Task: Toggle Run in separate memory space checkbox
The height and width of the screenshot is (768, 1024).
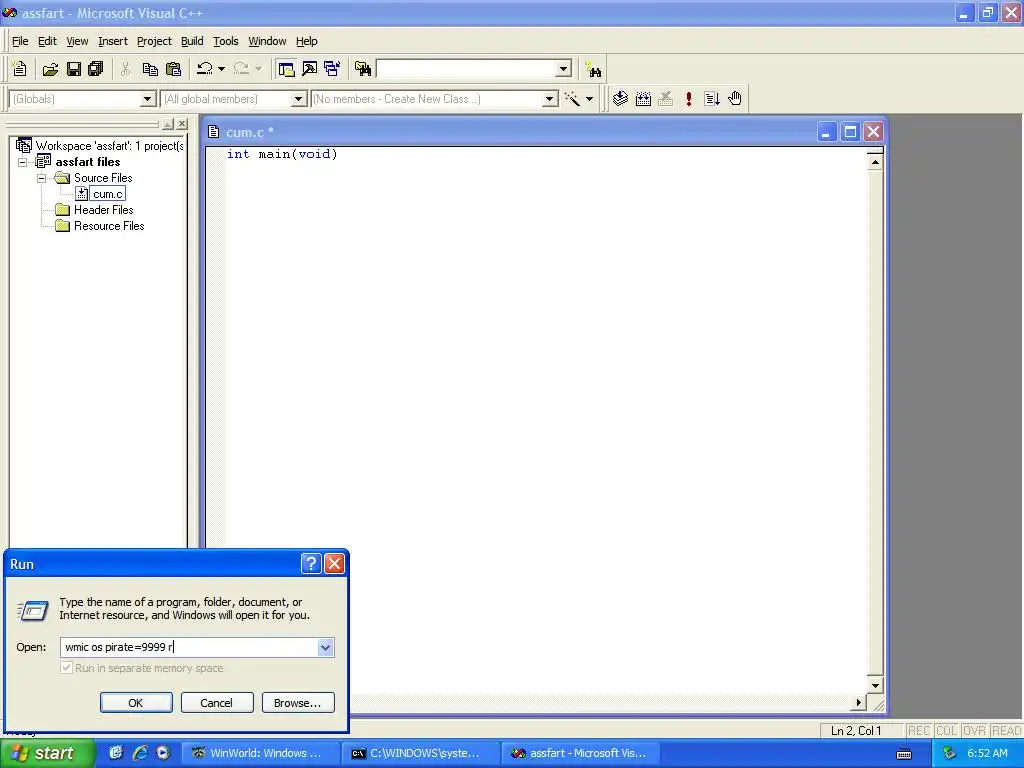Action: pyautogui.click(x=66, y=667)
